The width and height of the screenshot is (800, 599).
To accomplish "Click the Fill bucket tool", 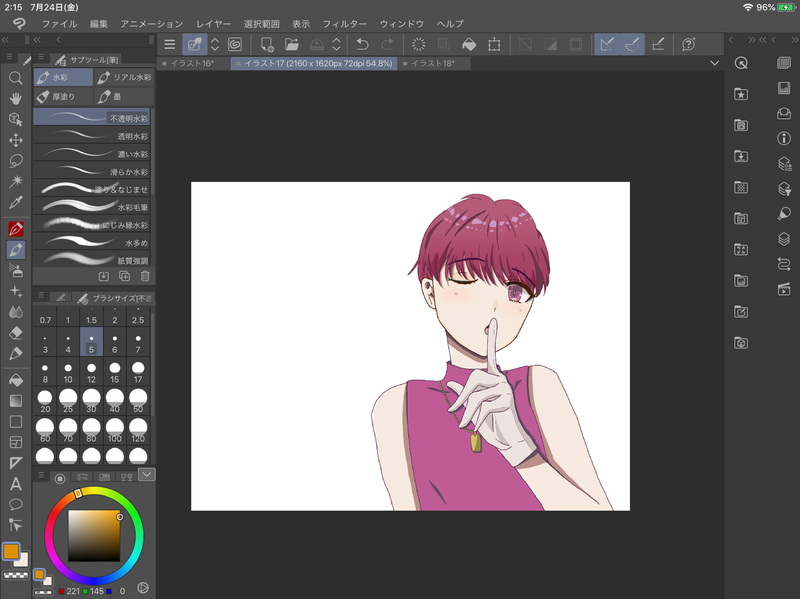I will click(15, 379).
